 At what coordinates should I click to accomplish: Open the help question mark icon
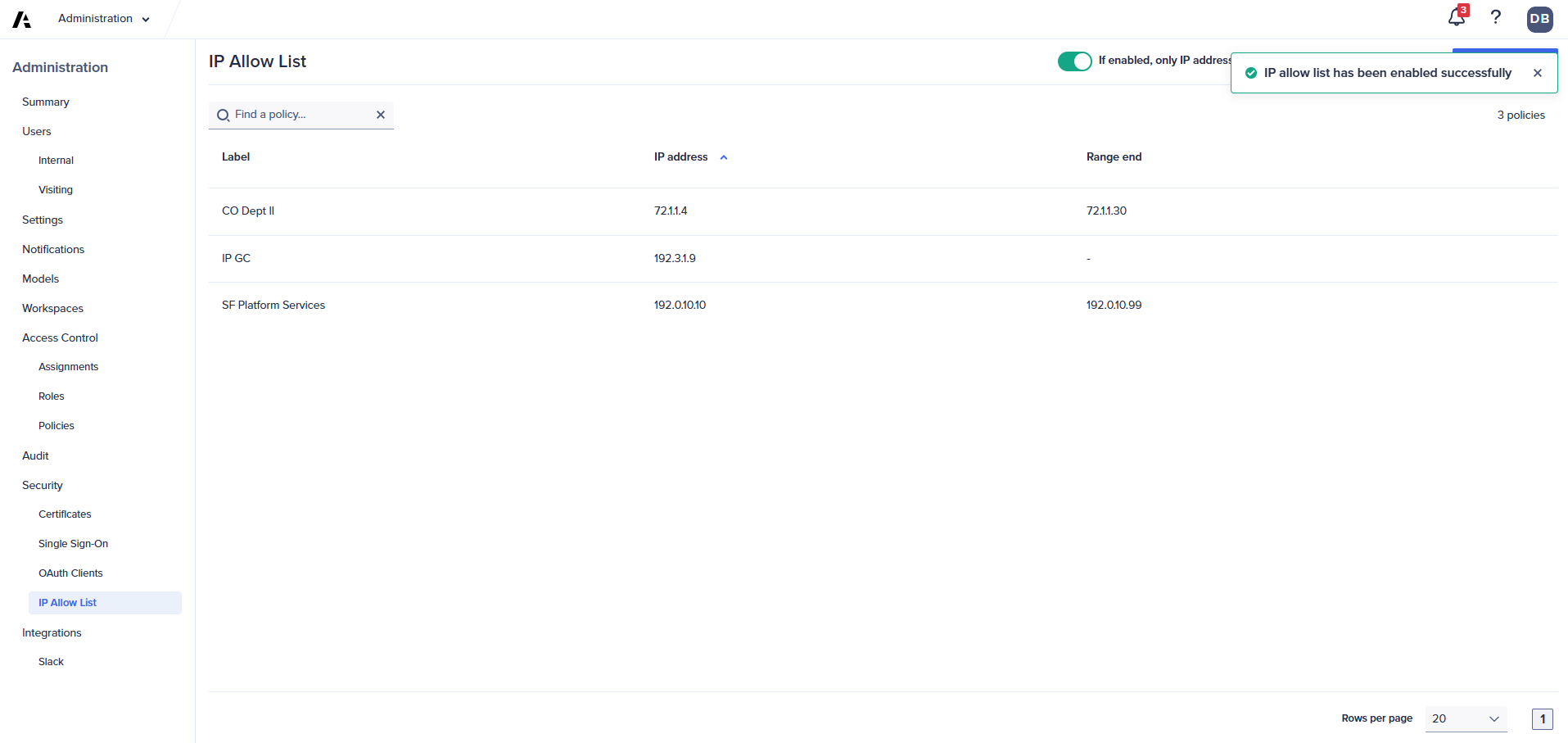click(1497, 18)
